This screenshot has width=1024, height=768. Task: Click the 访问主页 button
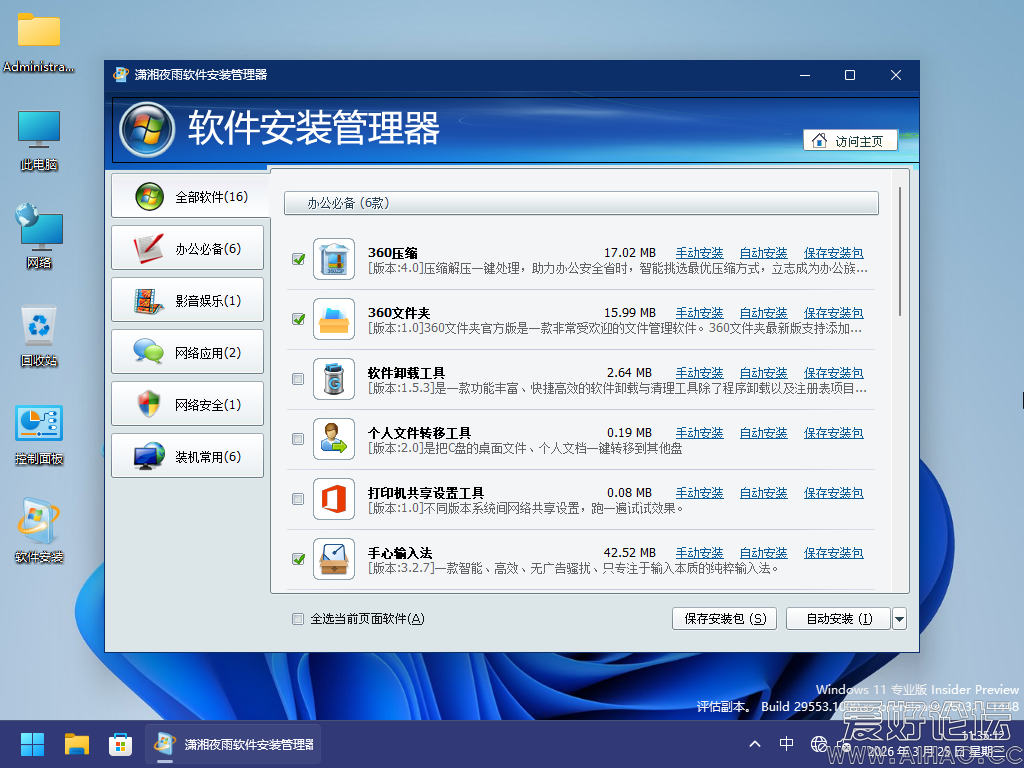tap(850, 141)
